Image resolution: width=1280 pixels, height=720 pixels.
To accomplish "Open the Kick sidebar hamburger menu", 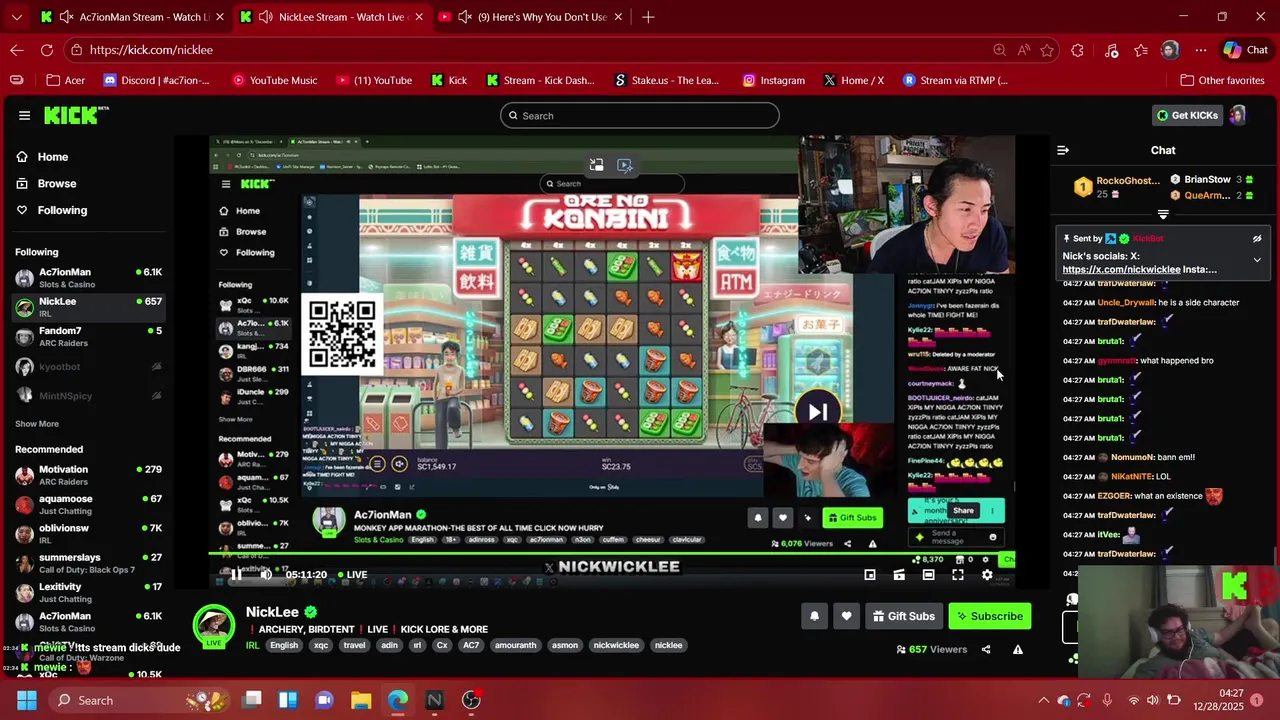I will point(24,115).
